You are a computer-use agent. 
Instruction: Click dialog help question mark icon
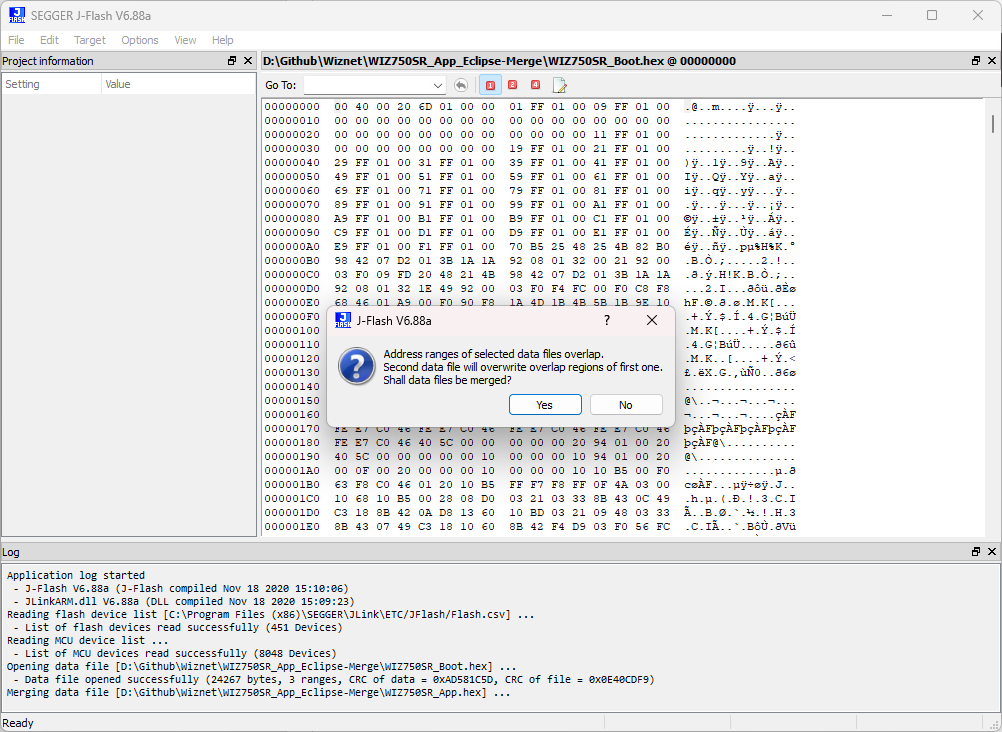click(607, 320)
